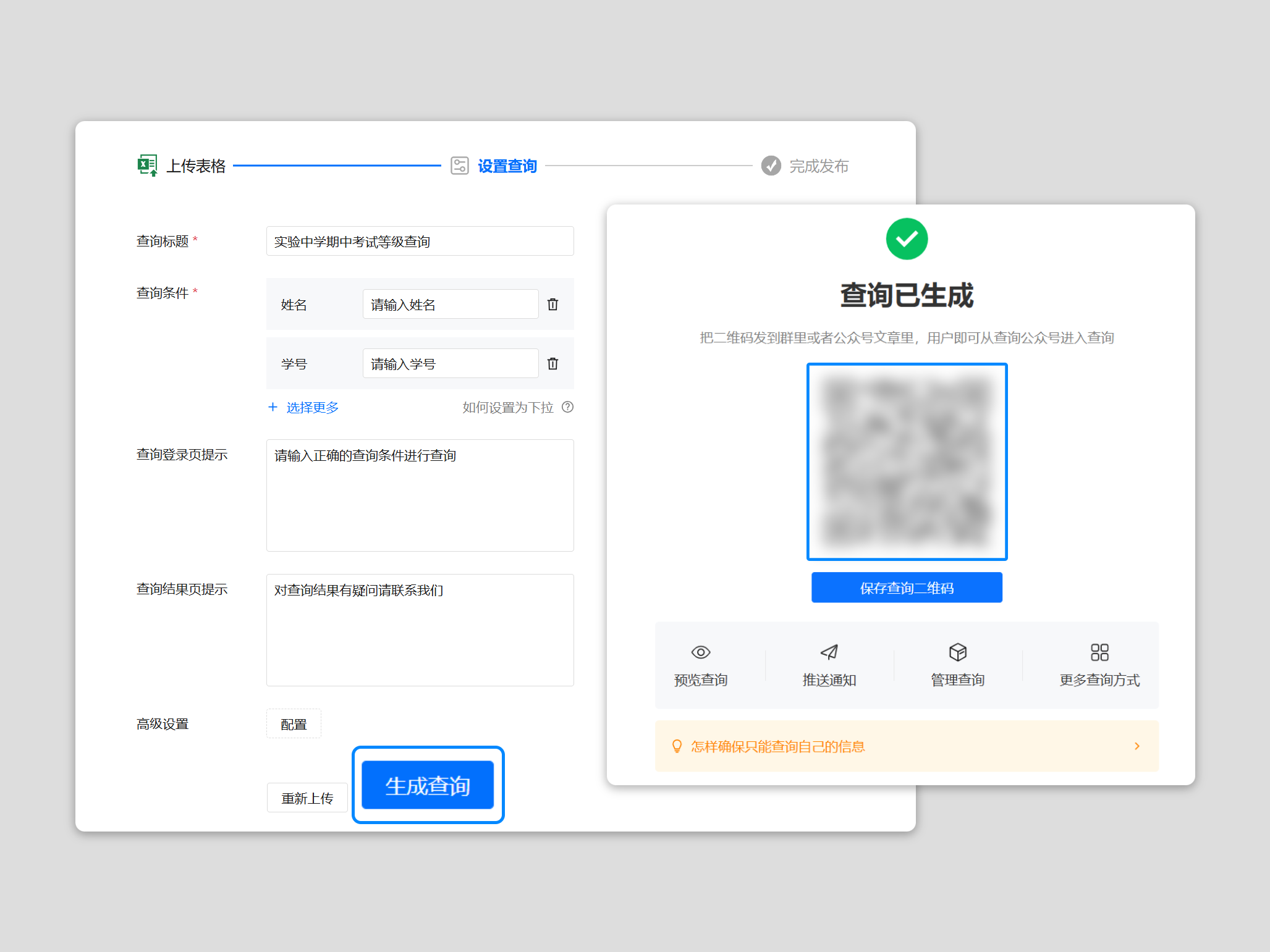1270x952 pixels.
Task: Click the 查询登录页提示 label
Action: click(182, 455)
